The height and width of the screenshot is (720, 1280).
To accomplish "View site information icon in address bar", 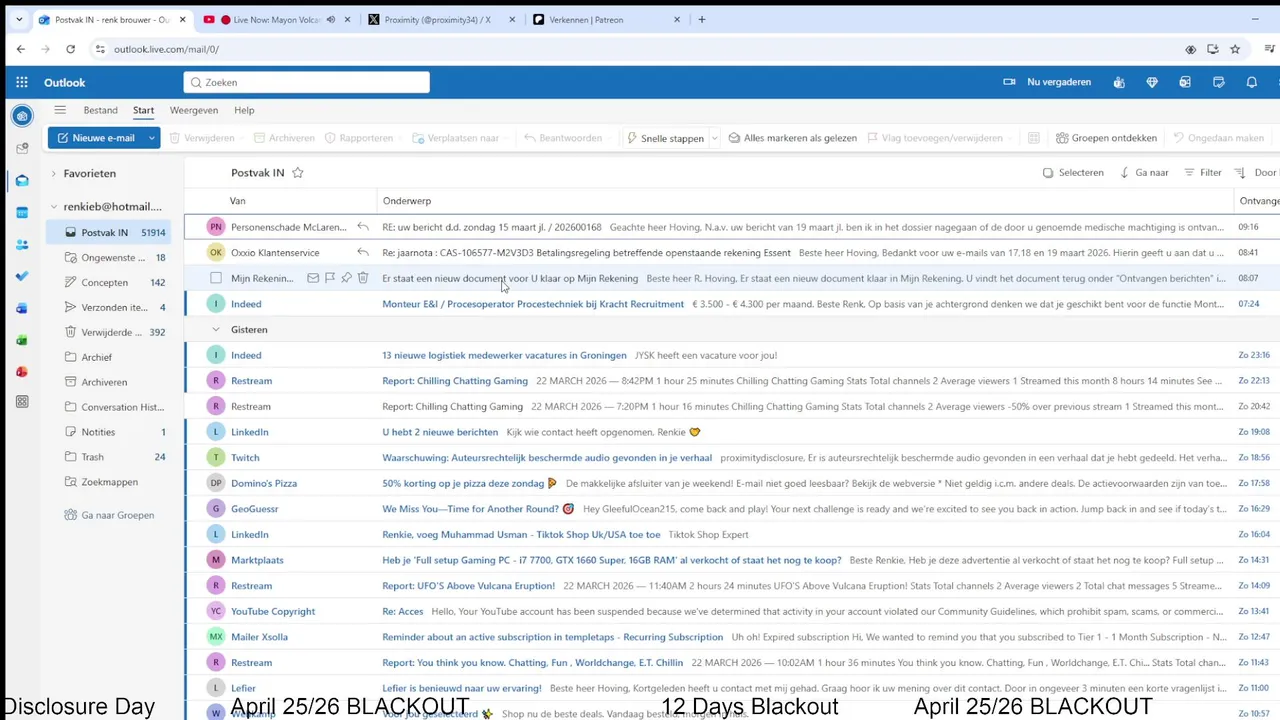I will point(99,49).
